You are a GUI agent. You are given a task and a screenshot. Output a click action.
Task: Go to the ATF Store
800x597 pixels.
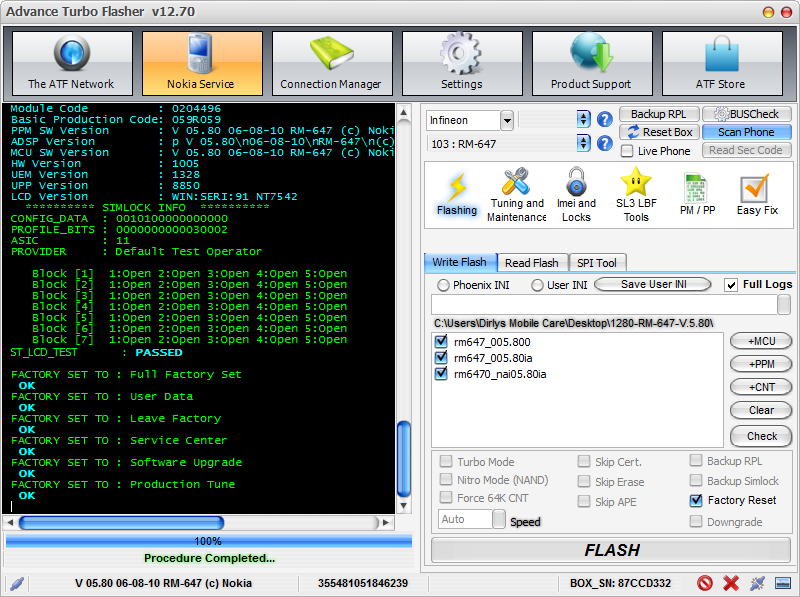pyautogui.click(x=722, y=63)
